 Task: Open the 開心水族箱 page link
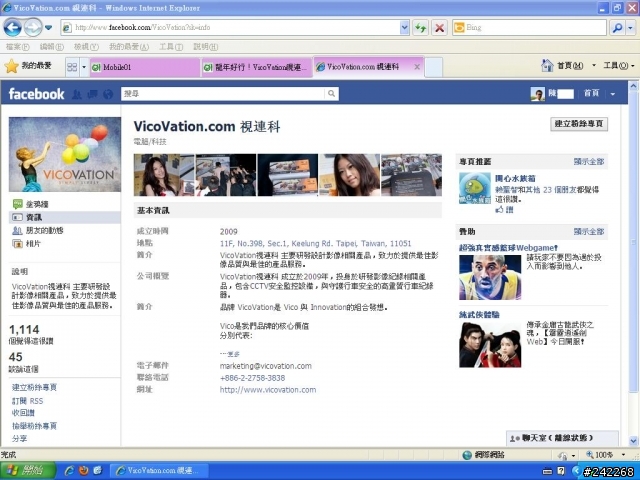pos(515,179)
